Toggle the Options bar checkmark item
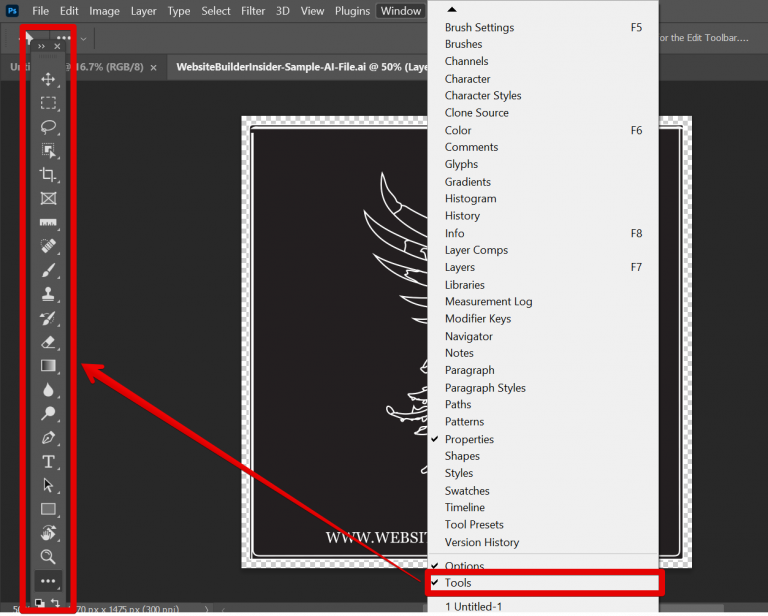Screen dimensions: 768x616 click(543, 566)
